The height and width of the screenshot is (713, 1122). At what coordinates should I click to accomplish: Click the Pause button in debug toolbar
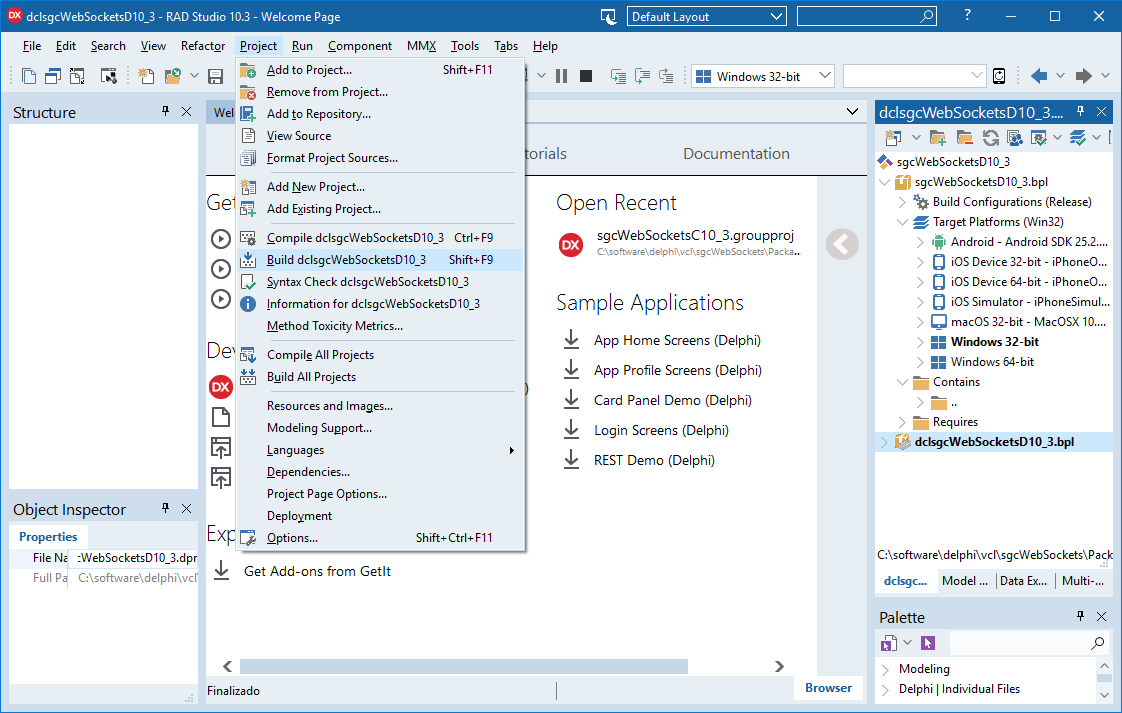562,76
